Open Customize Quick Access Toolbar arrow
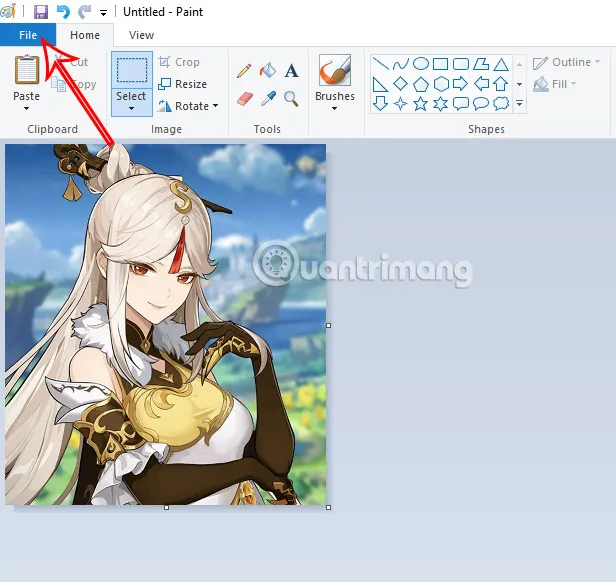Image resolution: width=616 pixels, height=582 pixels. 103,13
